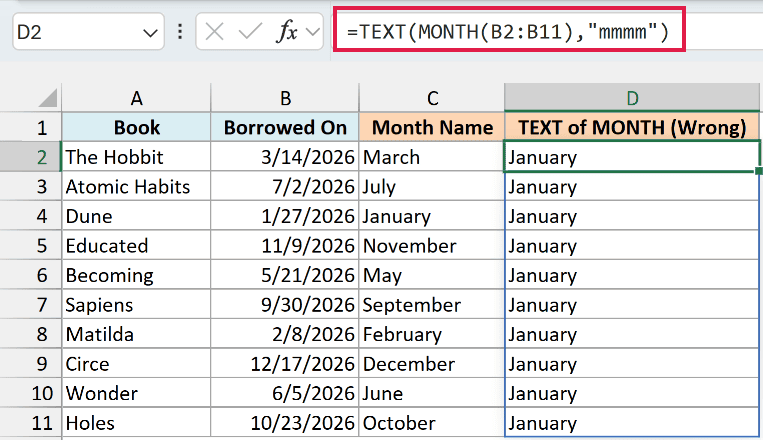This screenshot has height=440, width=763.
Task: Click the TEXT of MONTH (Wrong) header
Action: [x=632, y=128]
